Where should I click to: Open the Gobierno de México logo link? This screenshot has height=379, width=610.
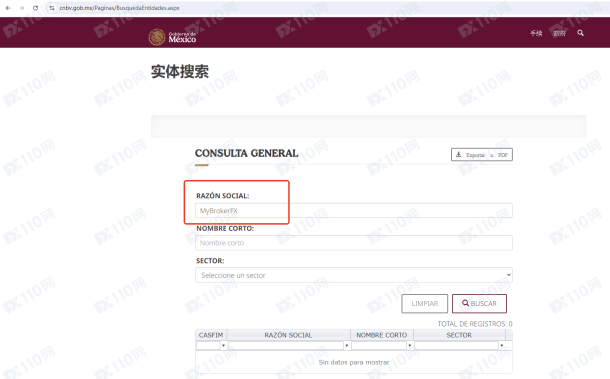pyautogui.click(x=172, y=37)
